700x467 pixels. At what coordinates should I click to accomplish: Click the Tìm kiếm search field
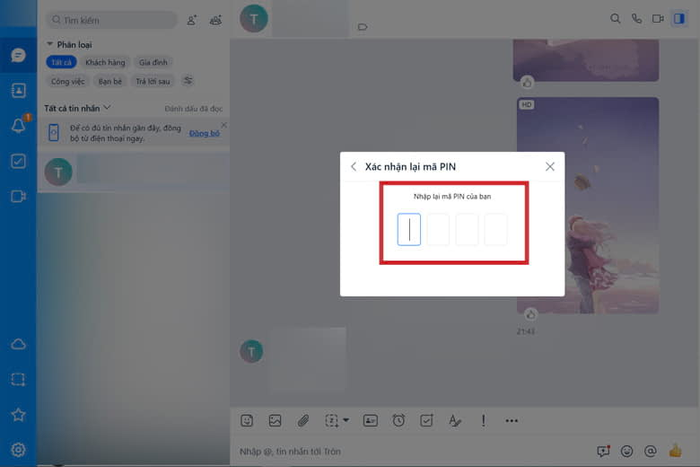pos(112,20)
